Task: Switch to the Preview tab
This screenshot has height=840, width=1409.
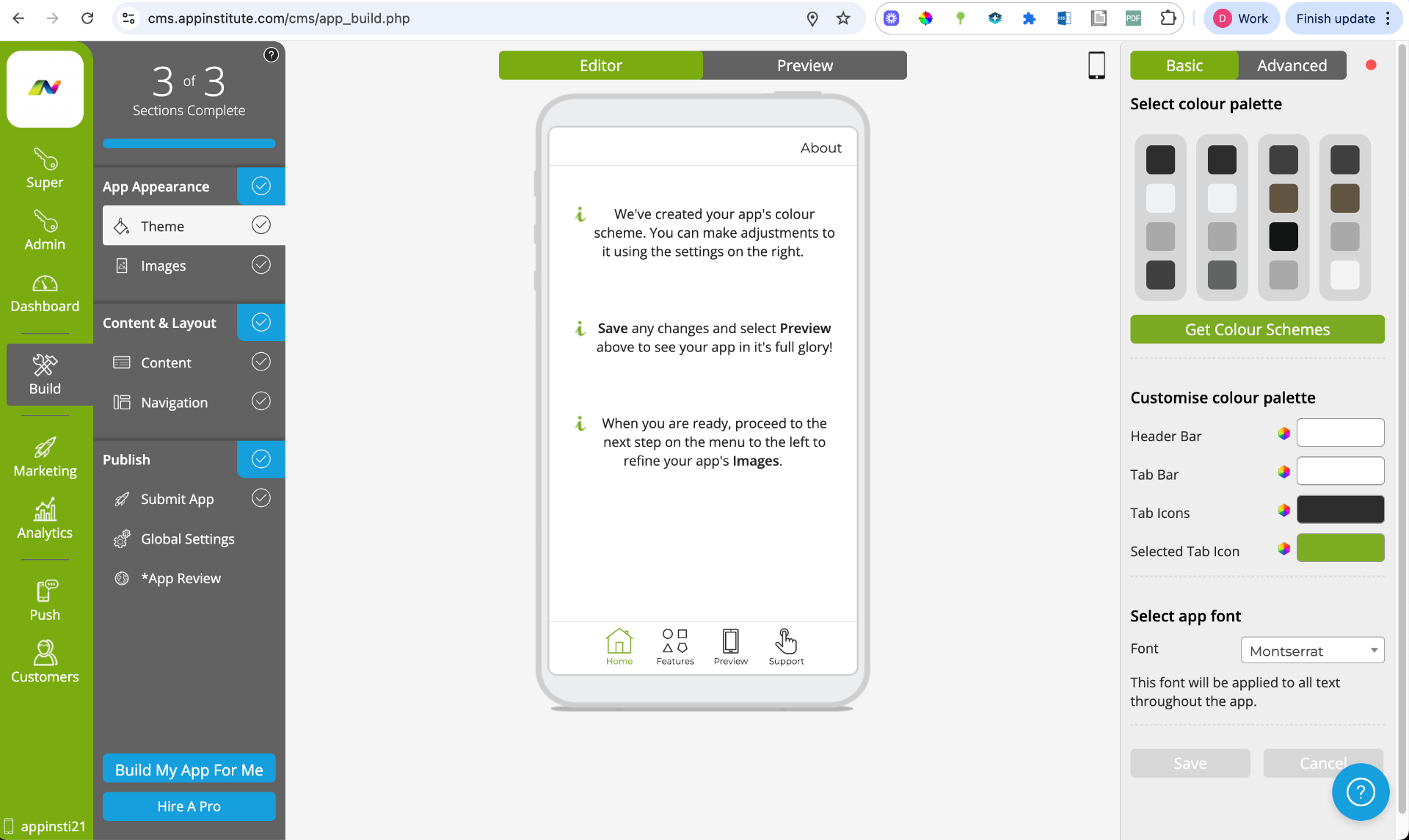Action: [x=805, y=65]
